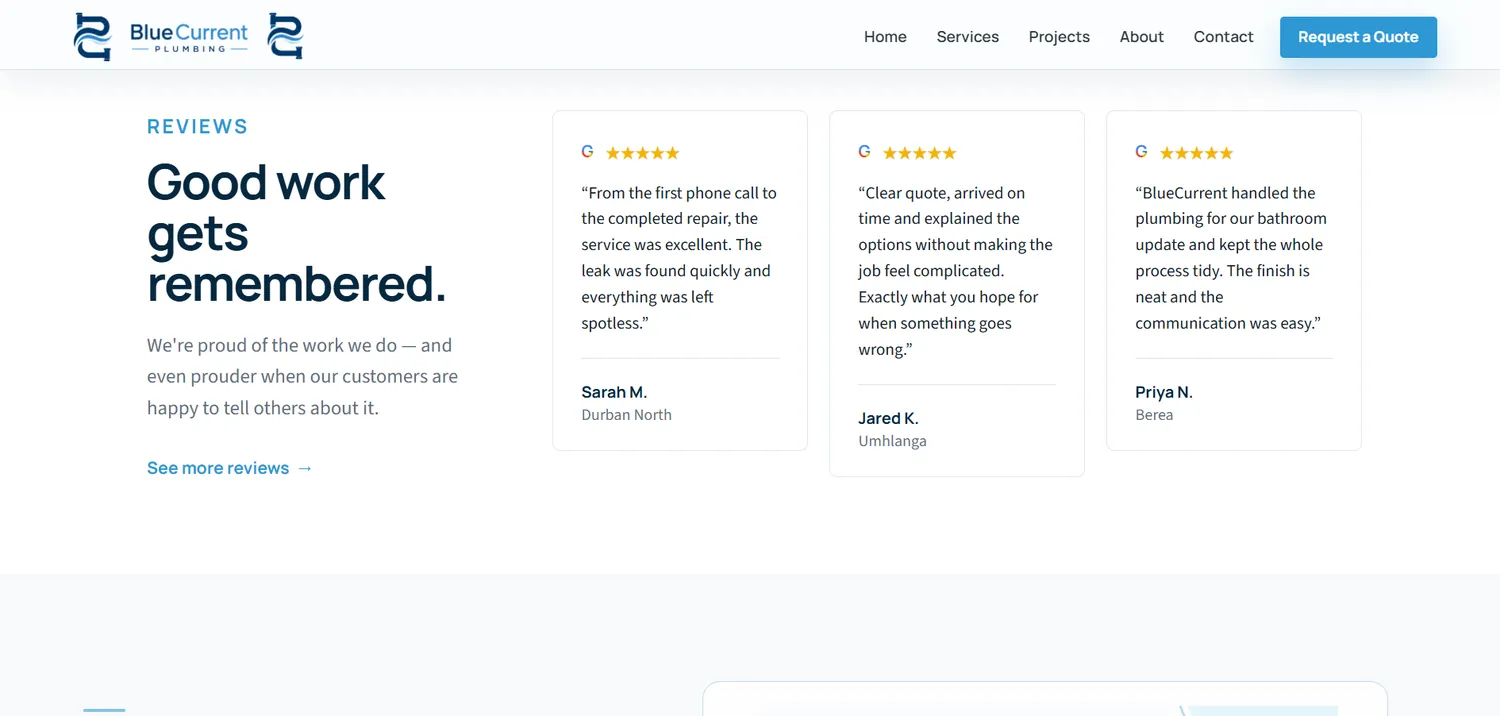Screen dimensions: 1500x716
Task: Click the right BlueCurrent logo icon
Action: tap(285, 36)
